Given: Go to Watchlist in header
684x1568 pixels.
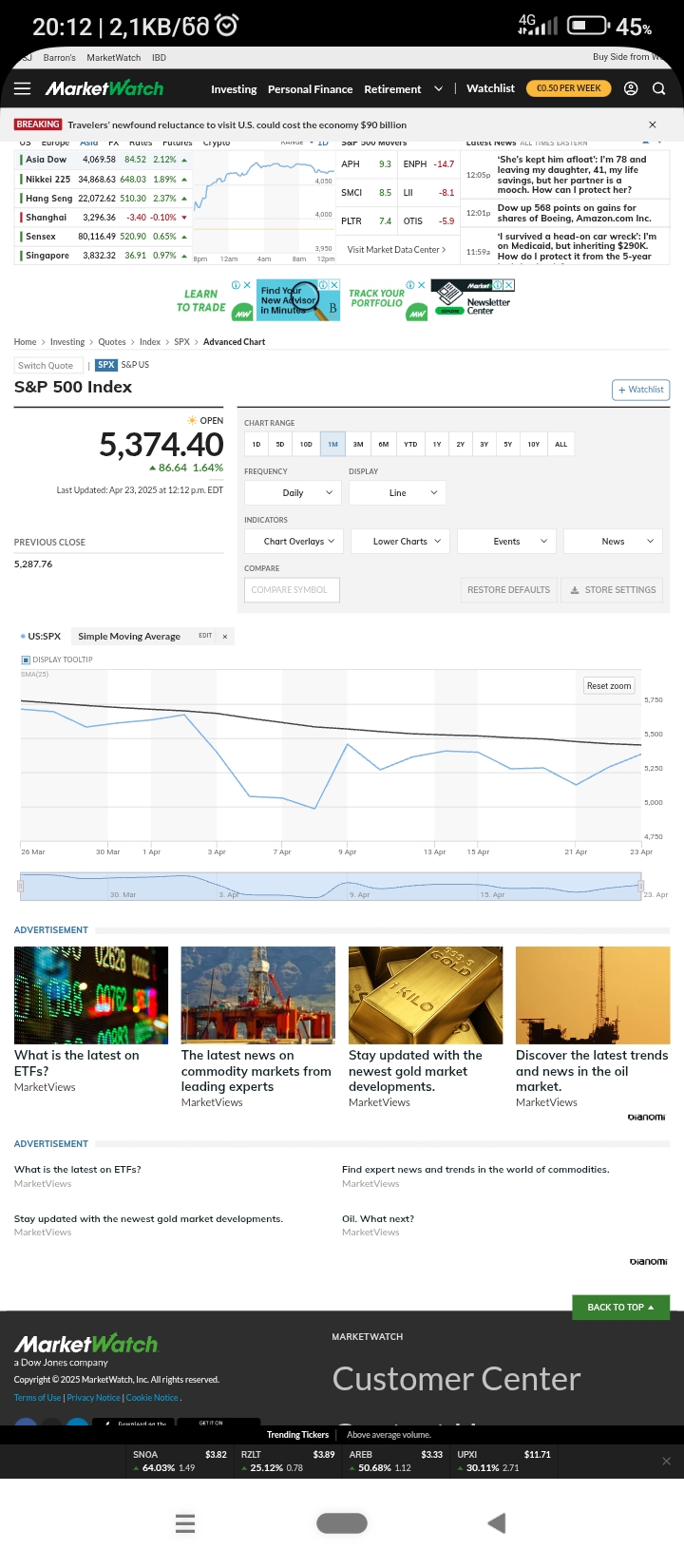Looking at the screenshot, I should pyautogui.click(x=491, y=88).
